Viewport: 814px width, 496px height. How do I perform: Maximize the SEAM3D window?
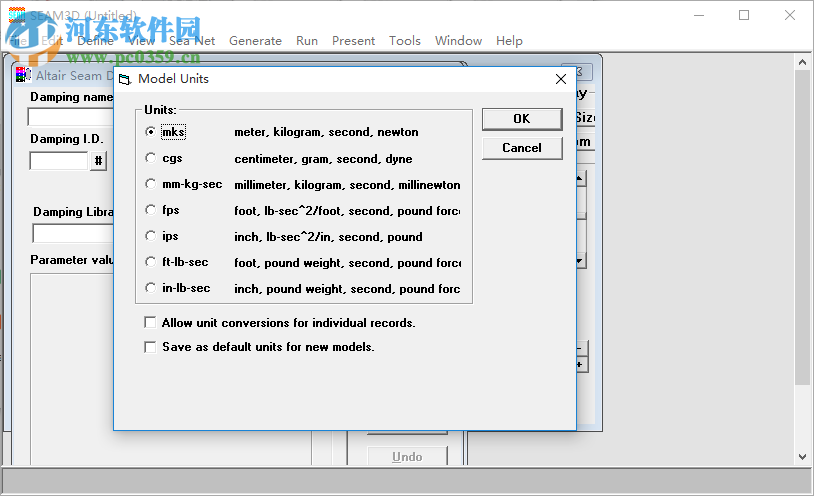tap(744, 15)
